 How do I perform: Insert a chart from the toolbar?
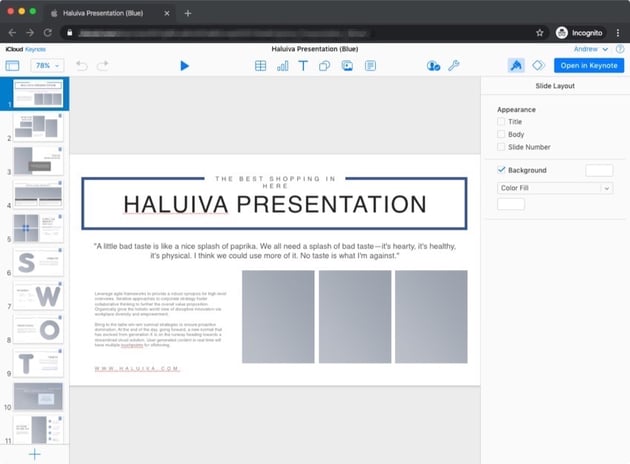[282, 65]
